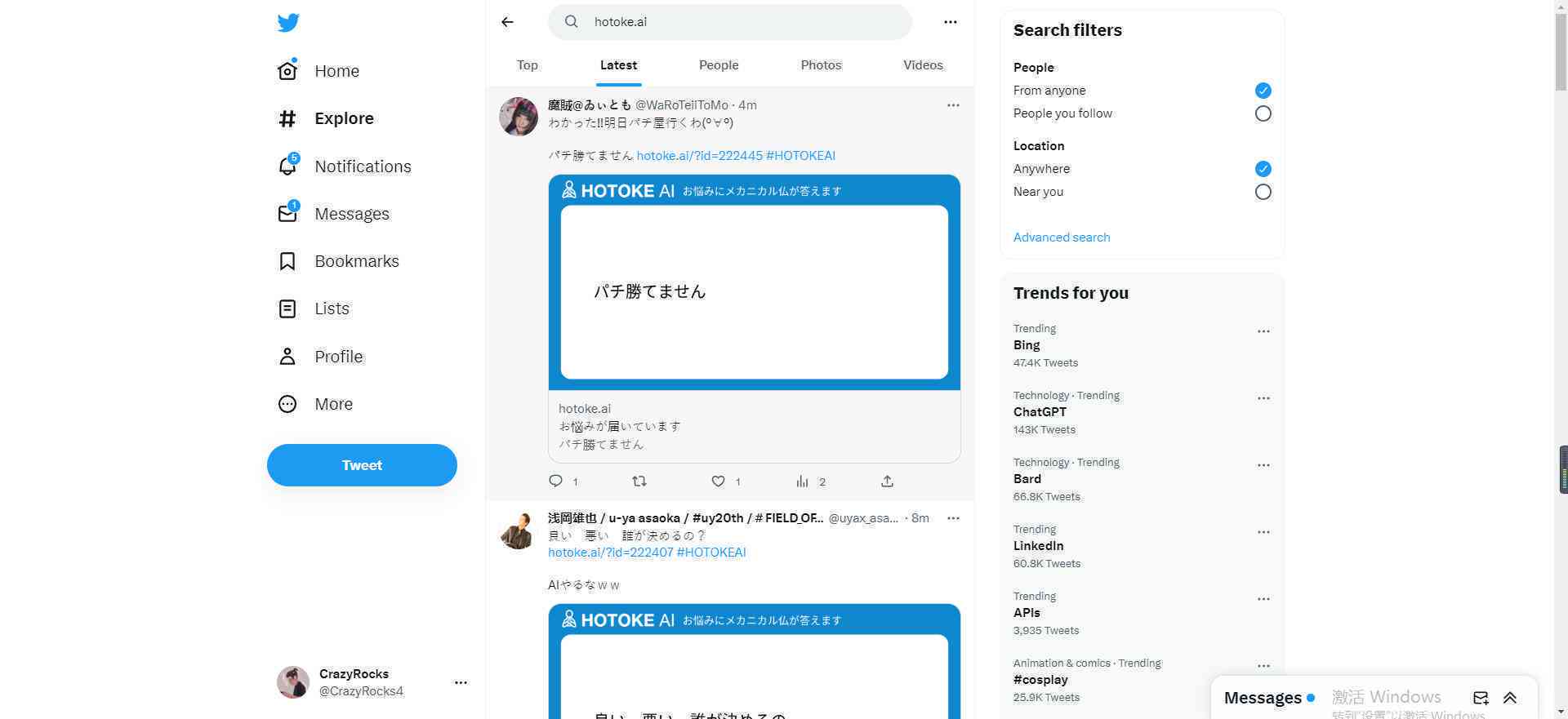Open the Advanced search link
Screen dimensions: 1568x719
tap(1062, 237)
